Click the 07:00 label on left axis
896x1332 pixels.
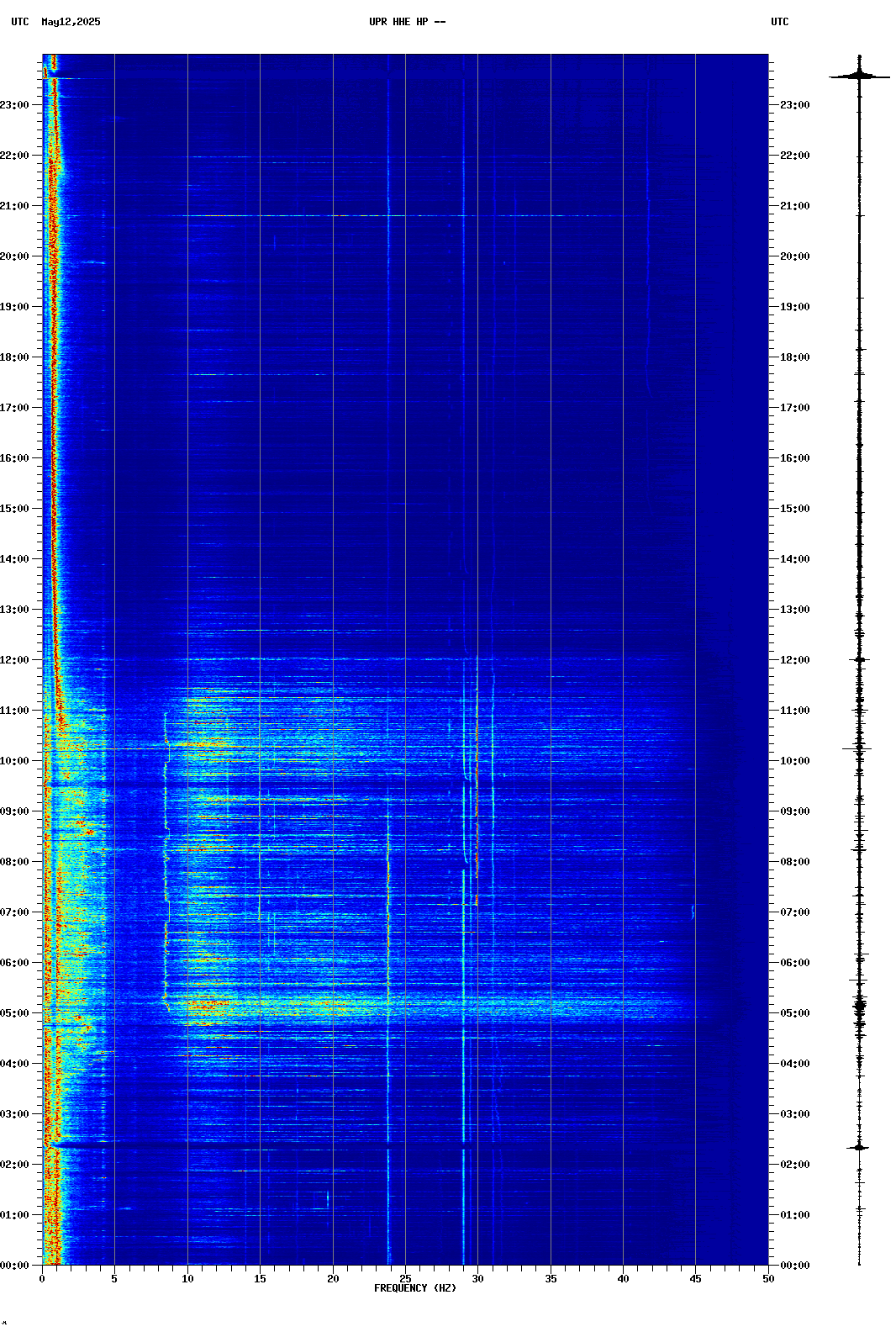(14, 912)
